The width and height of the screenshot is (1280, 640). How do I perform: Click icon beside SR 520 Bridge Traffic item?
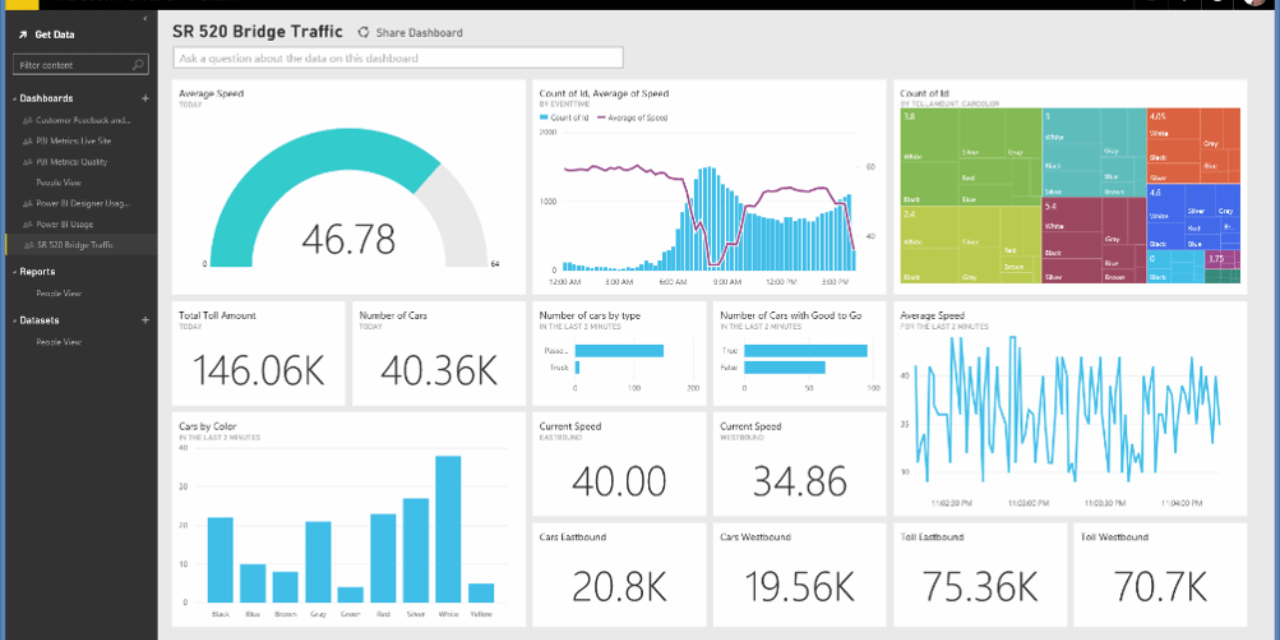[27, 245]
